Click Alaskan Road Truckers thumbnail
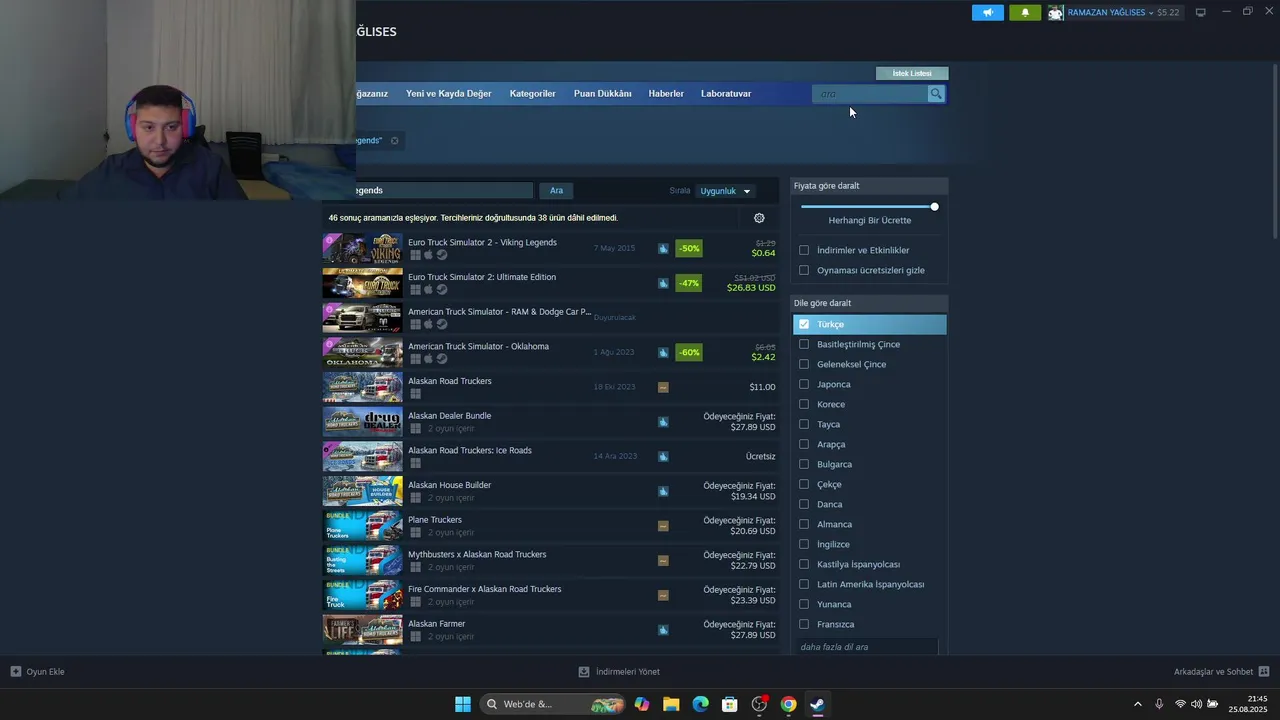The height and width of the screenshot is (720, 1280). tap(362, 387)
